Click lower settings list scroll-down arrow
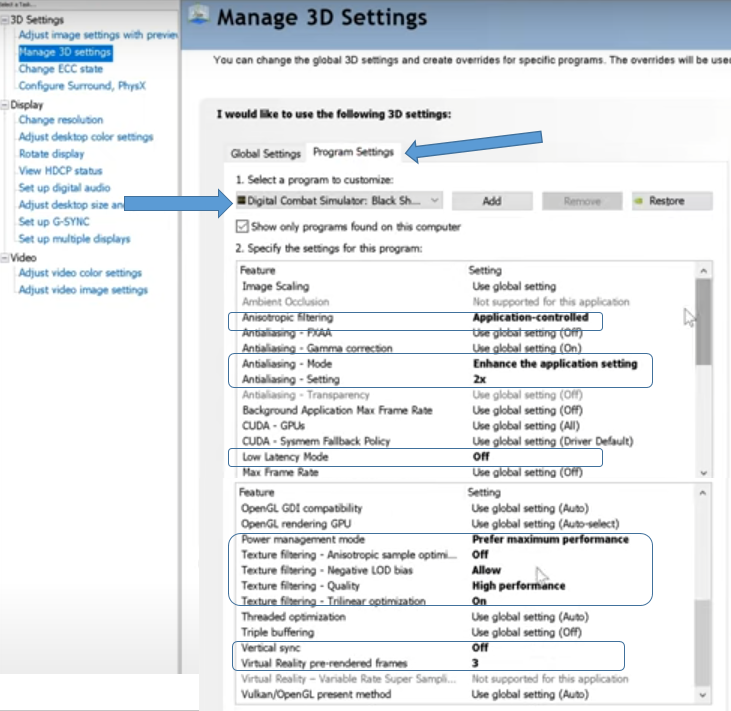Screen dimensions: 731x711 [703, 695]
